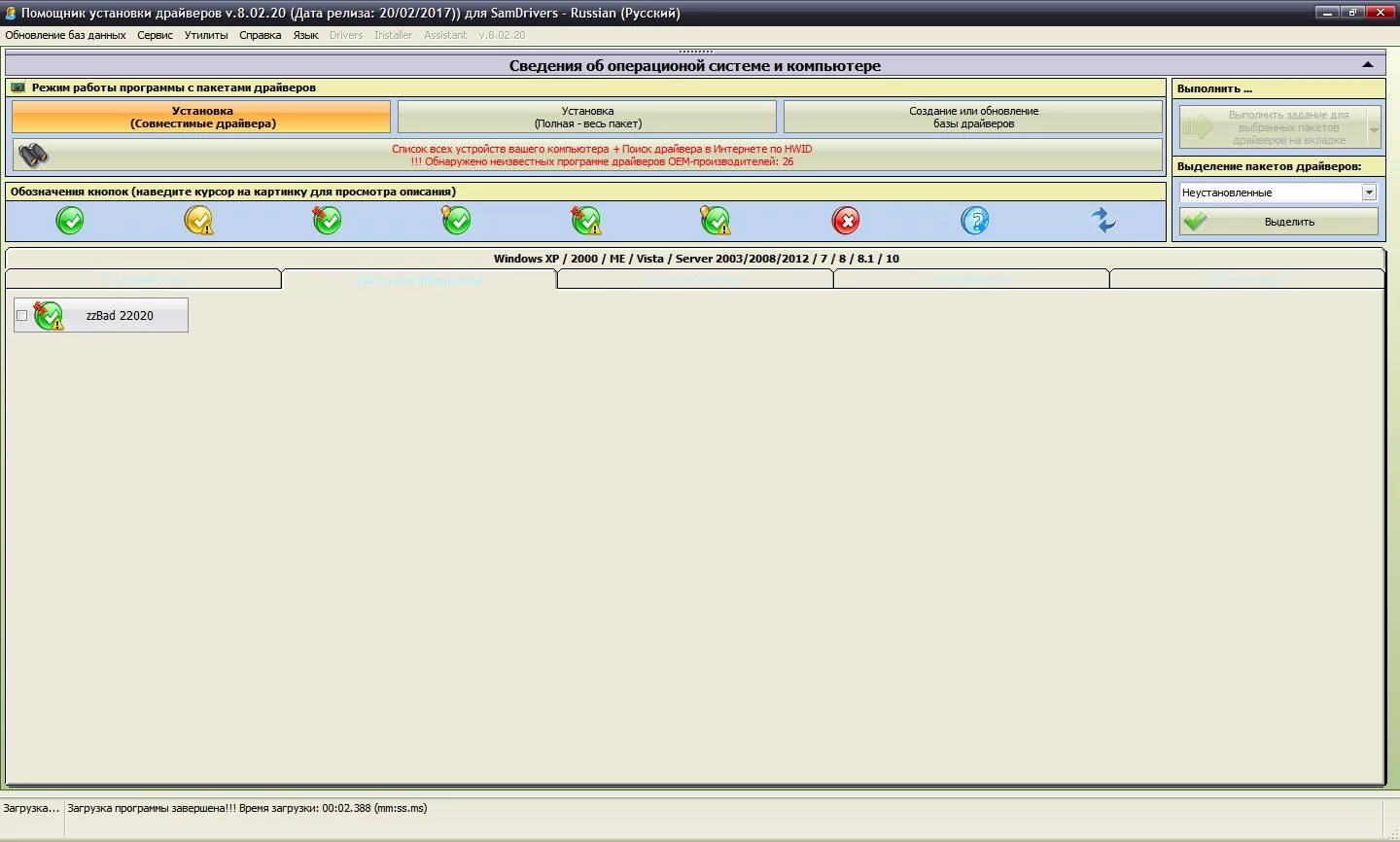The width and height of the screenshot is (1400, 842).
Task: Collapse the Сведения об операционной системе panel arrow
Action: click(1367, 65)
